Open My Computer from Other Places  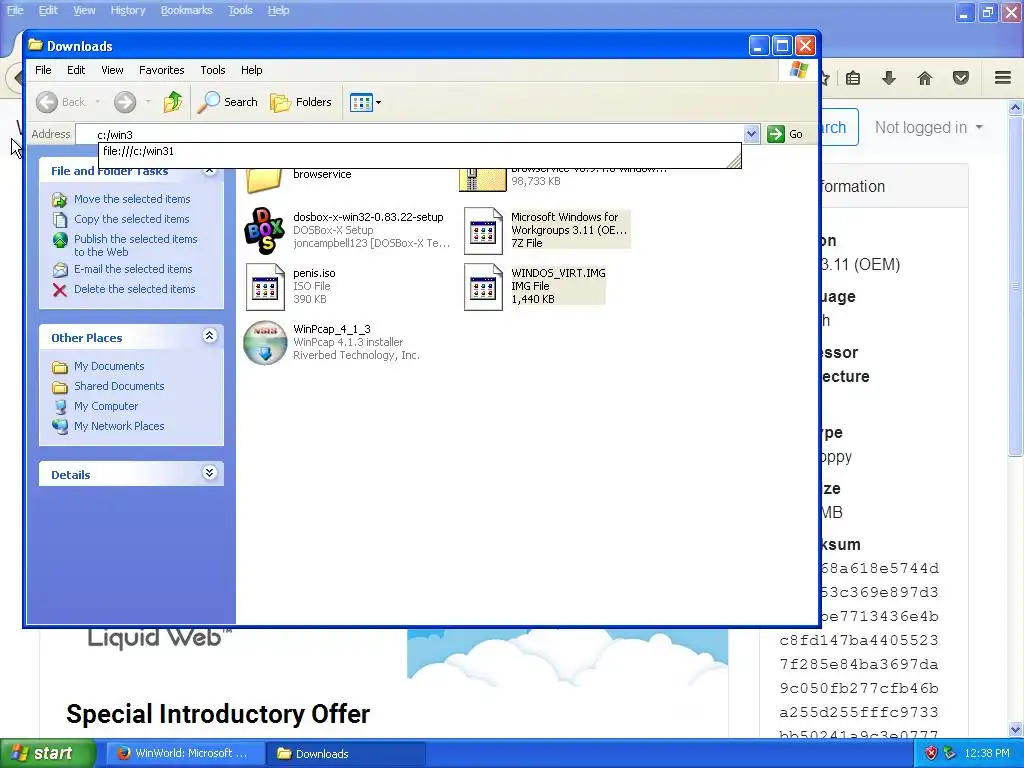[106, 406]
